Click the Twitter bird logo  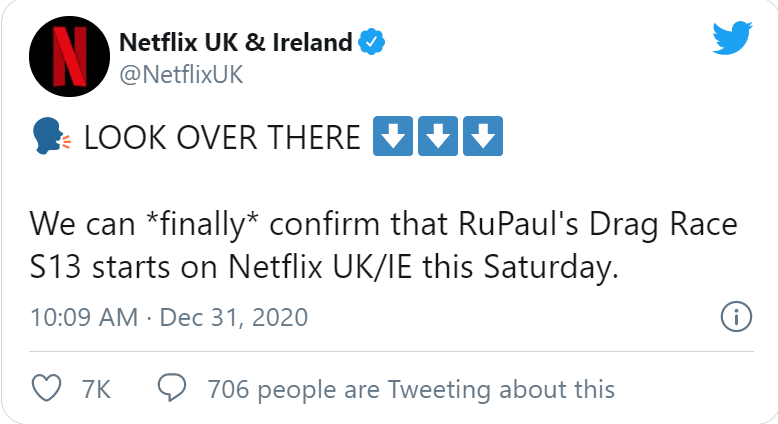[736, 40]
